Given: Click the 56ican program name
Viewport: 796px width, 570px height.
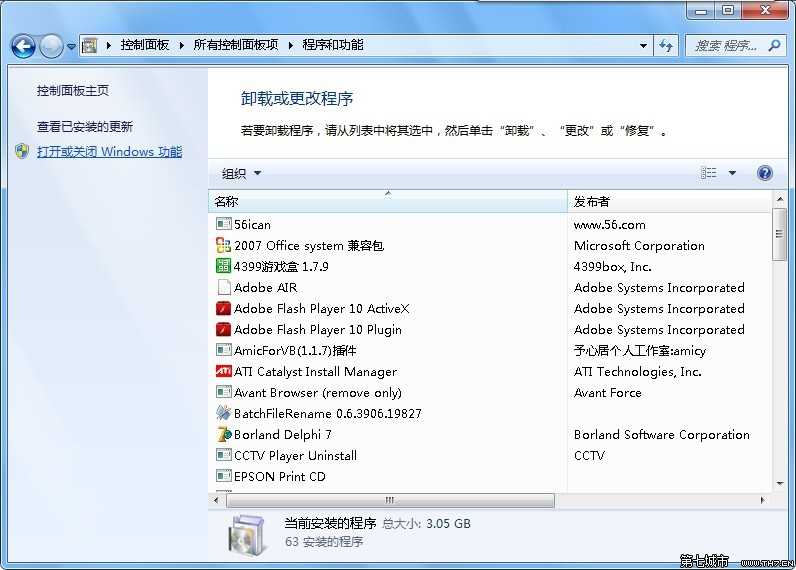Looking at the screenshot, I should [252, 224].
